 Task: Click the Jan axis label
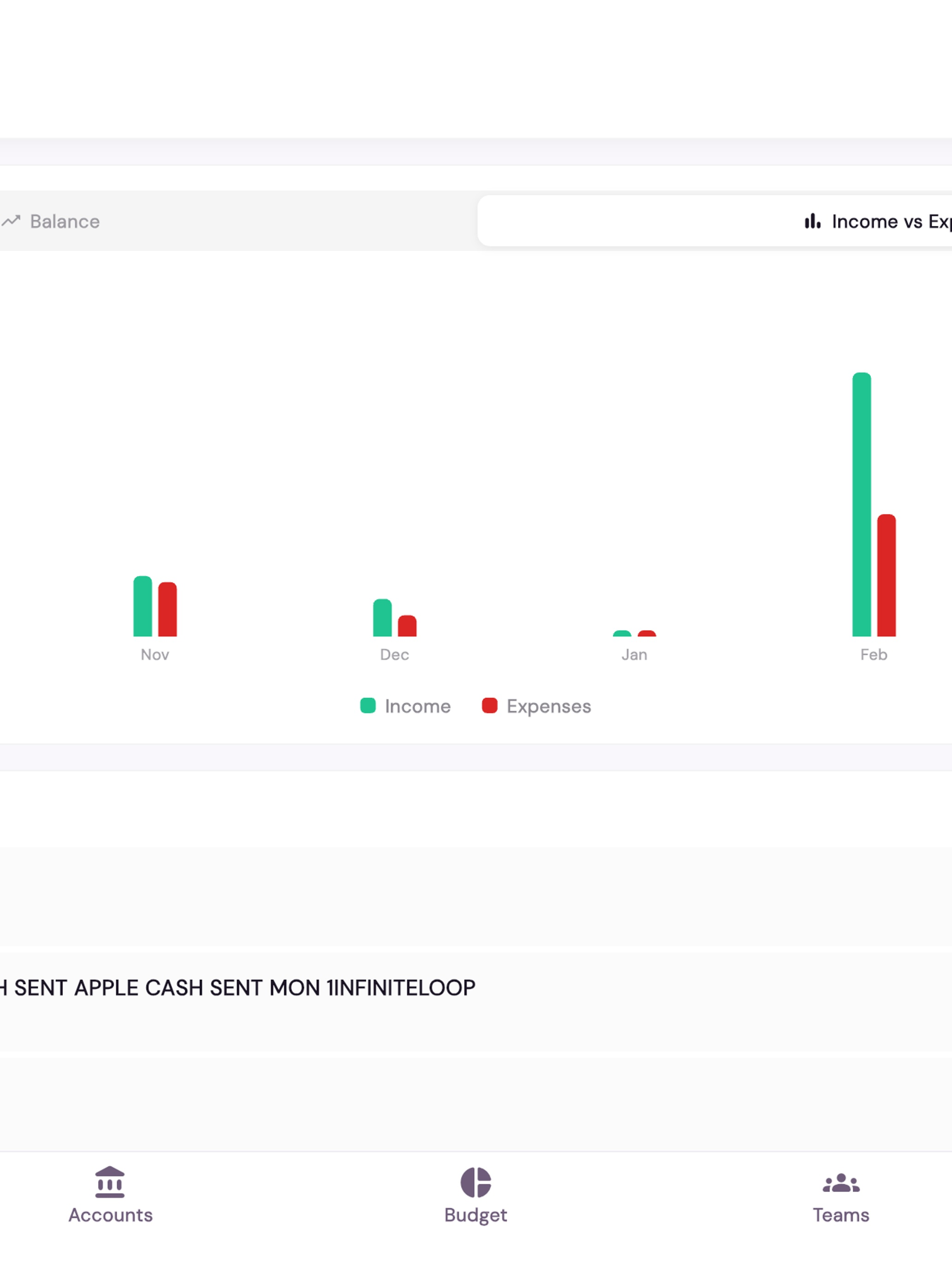point(634,654)
